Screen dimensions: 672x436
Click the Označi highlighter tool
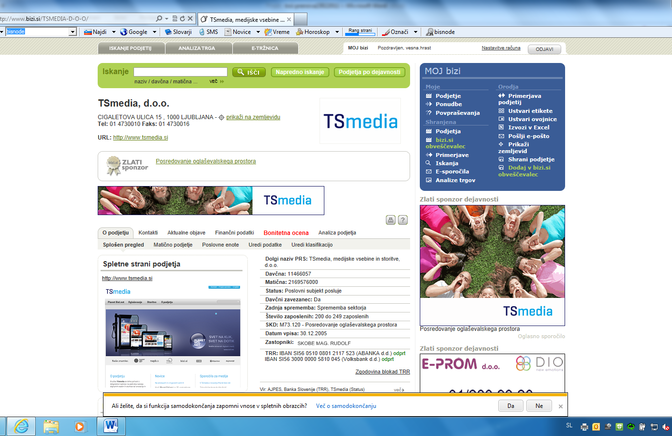click(396, 32)
